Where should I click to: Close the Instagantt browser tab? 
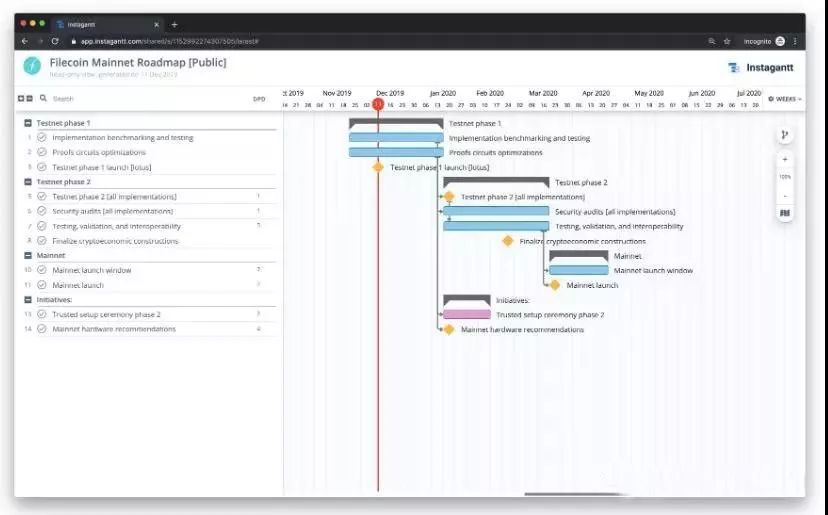pyautogui.click(x=156, y=24)
